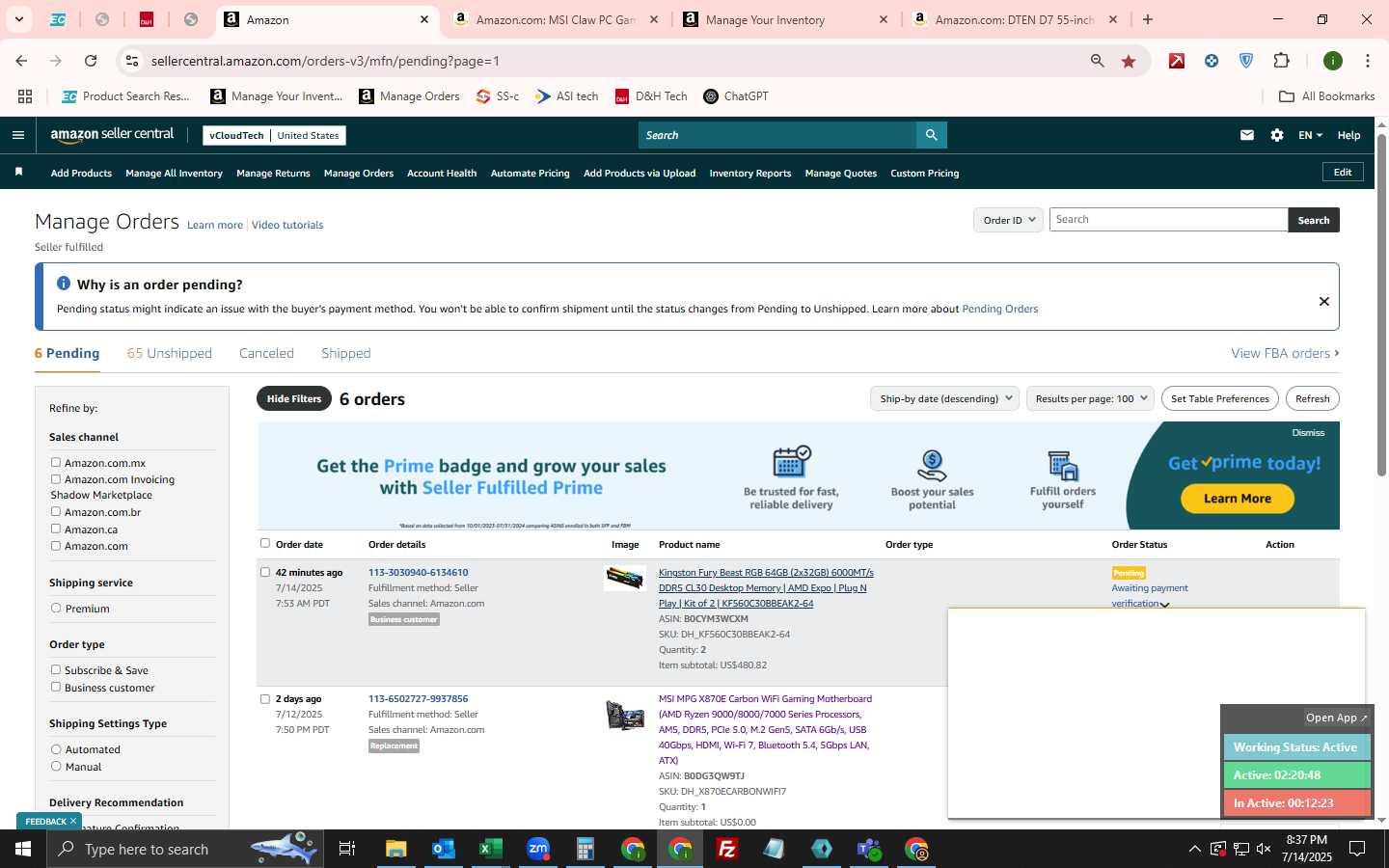1389x868 pixels.
Task: Open Calculator from the taskbar
Action: point(586,849)
